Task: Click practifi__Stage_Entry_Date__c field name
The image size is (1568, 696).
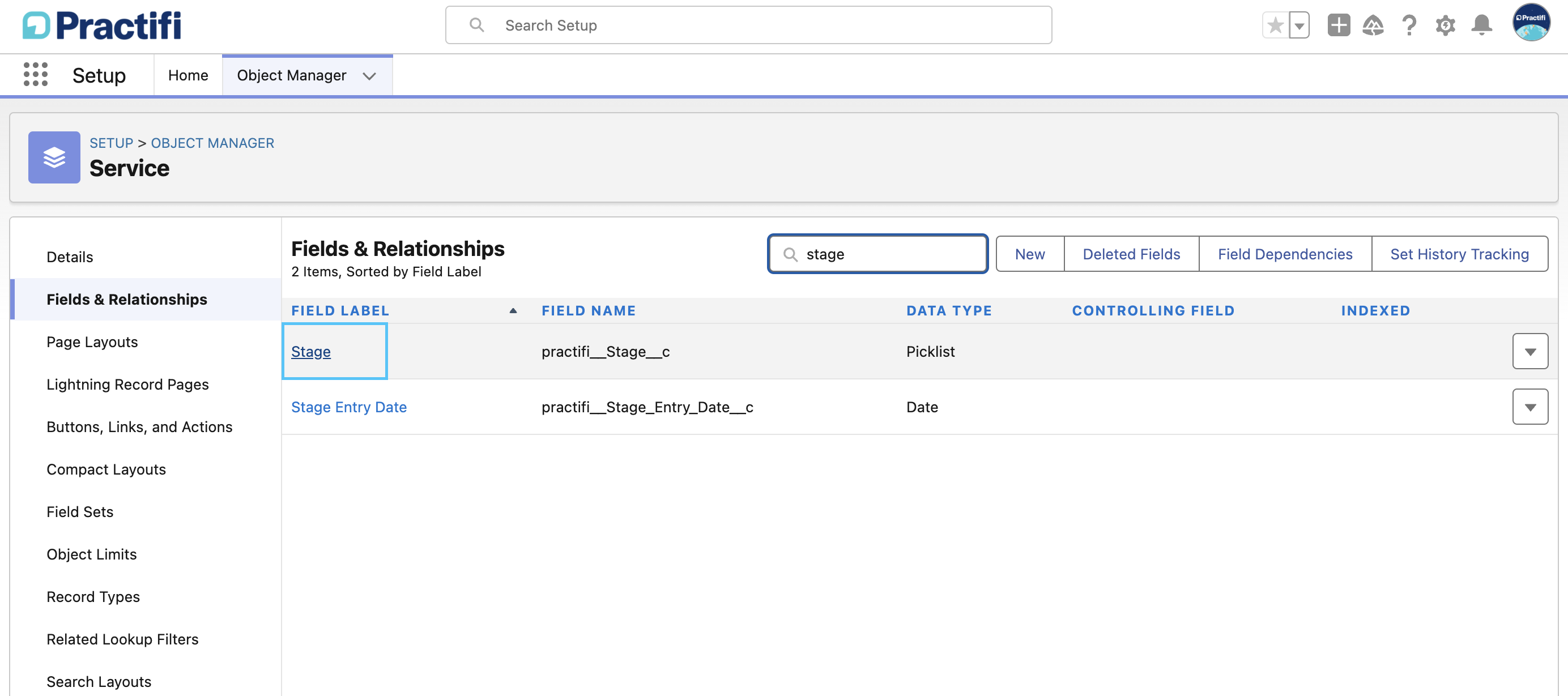Action: [647, 407]
